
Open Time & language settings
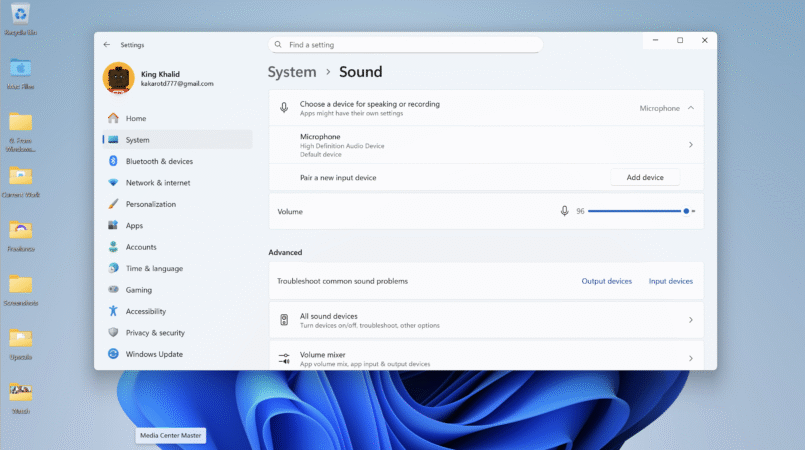coord(178,268)
